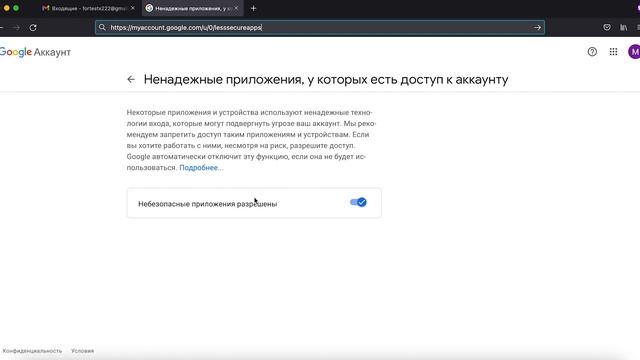Close the Ненадежные приложения tab

point(236,8)
